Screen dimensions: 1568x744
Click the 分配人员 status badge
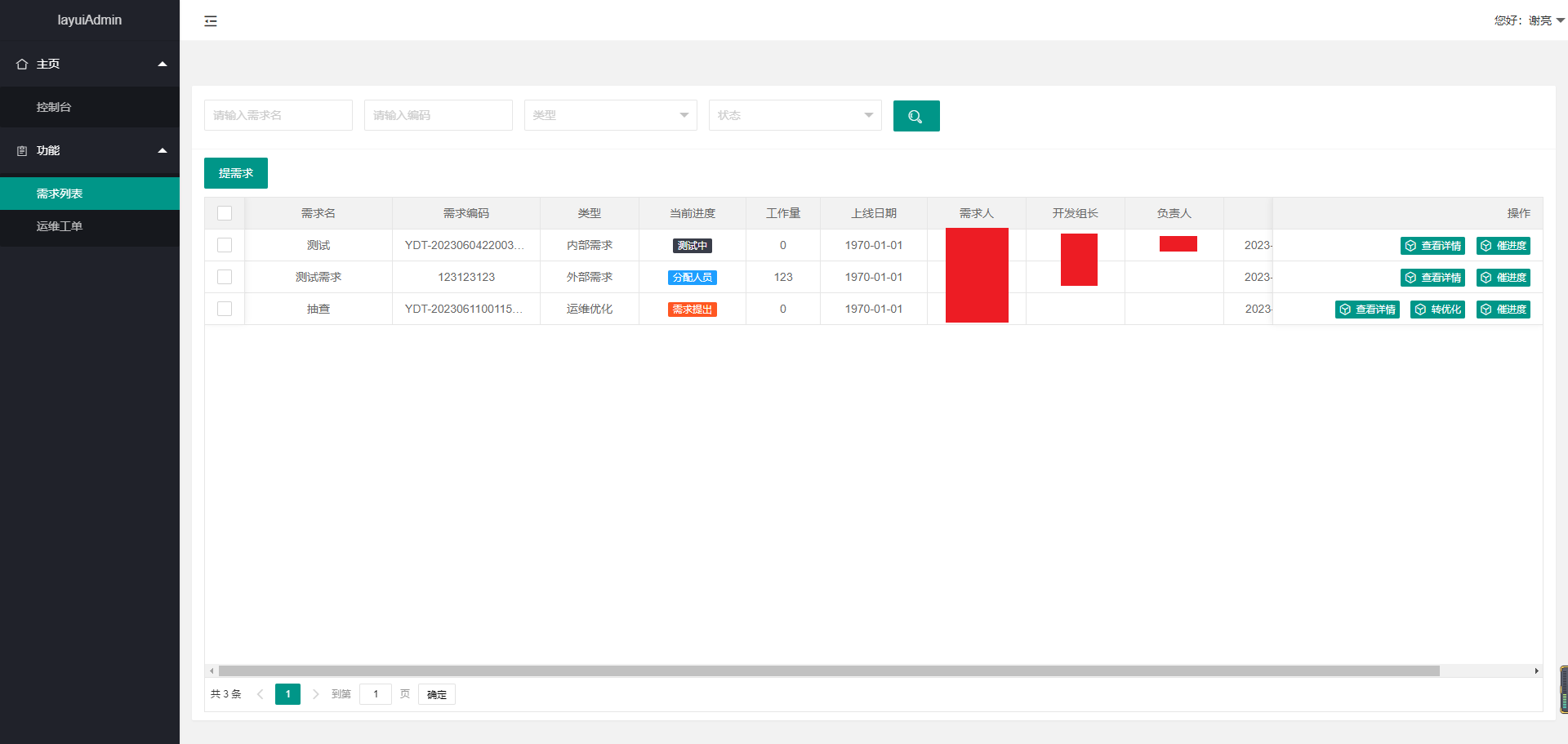pos(693,278)
